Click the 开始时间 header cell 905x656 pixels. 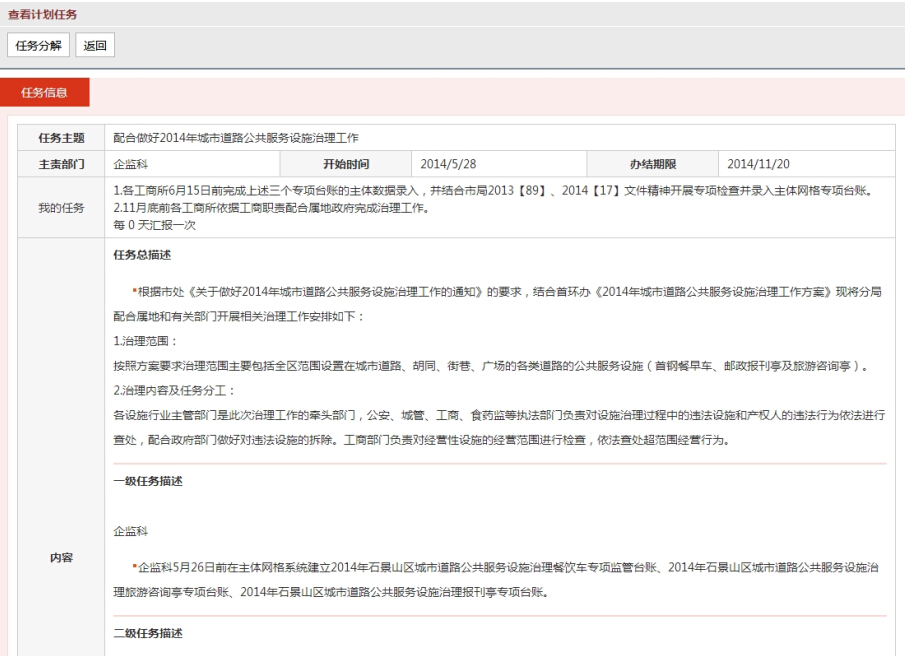(x=347, y=163)
